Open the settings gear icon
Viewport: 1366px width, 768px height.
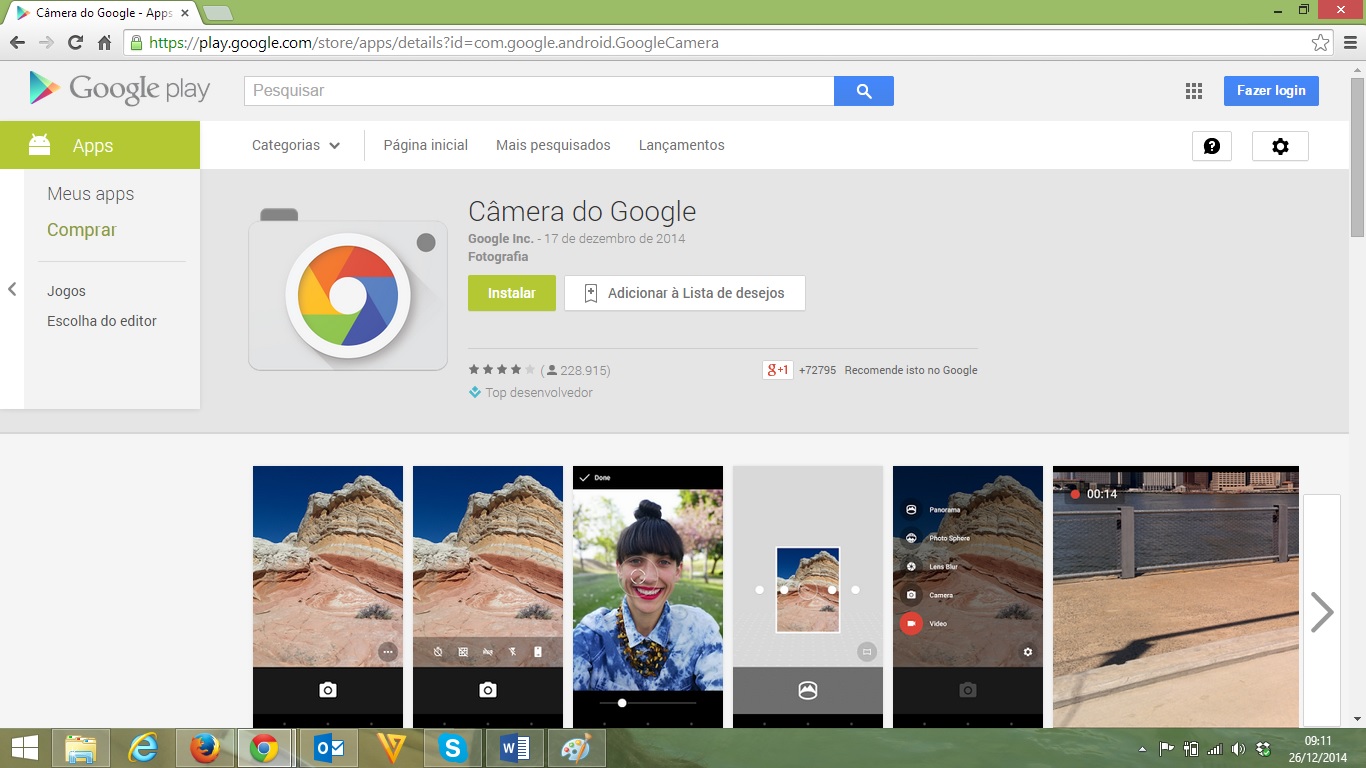(1280, 146)
